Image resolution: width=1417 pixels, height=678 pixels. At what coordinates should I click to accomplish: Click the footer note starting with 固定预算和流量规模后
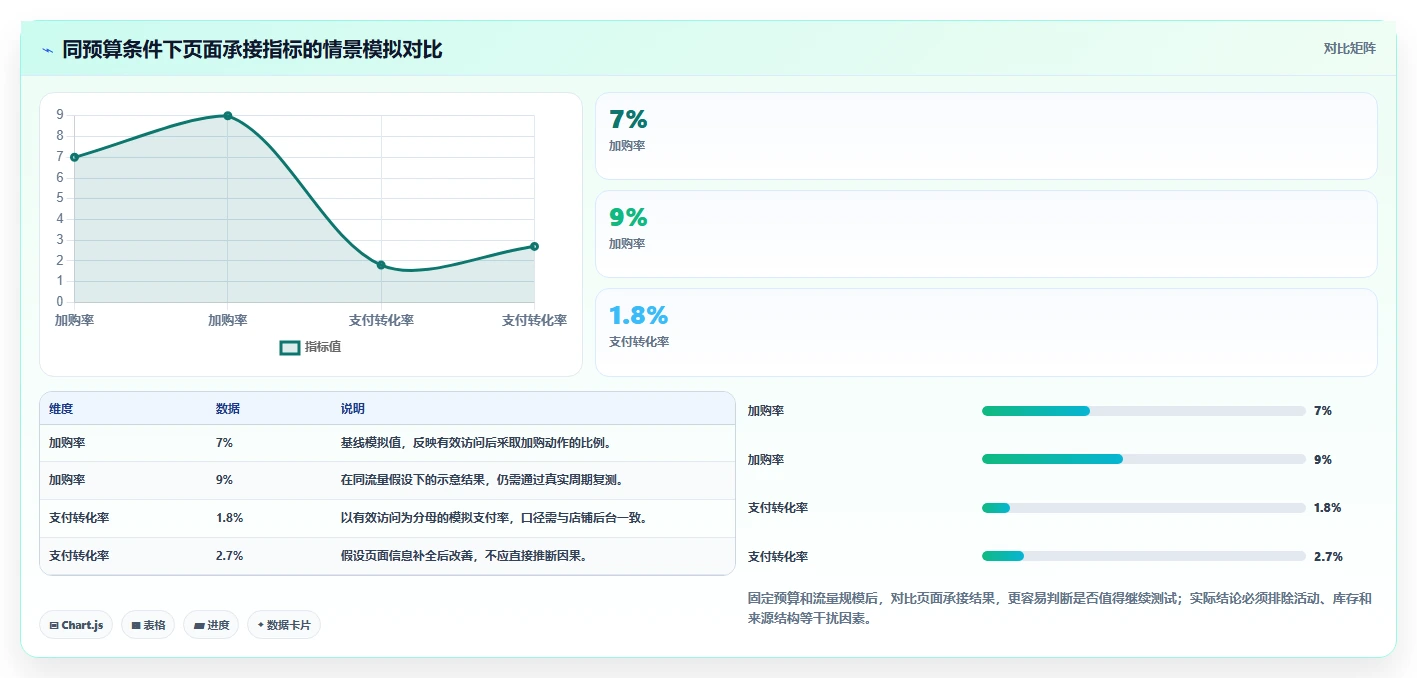pos(1060,609)
